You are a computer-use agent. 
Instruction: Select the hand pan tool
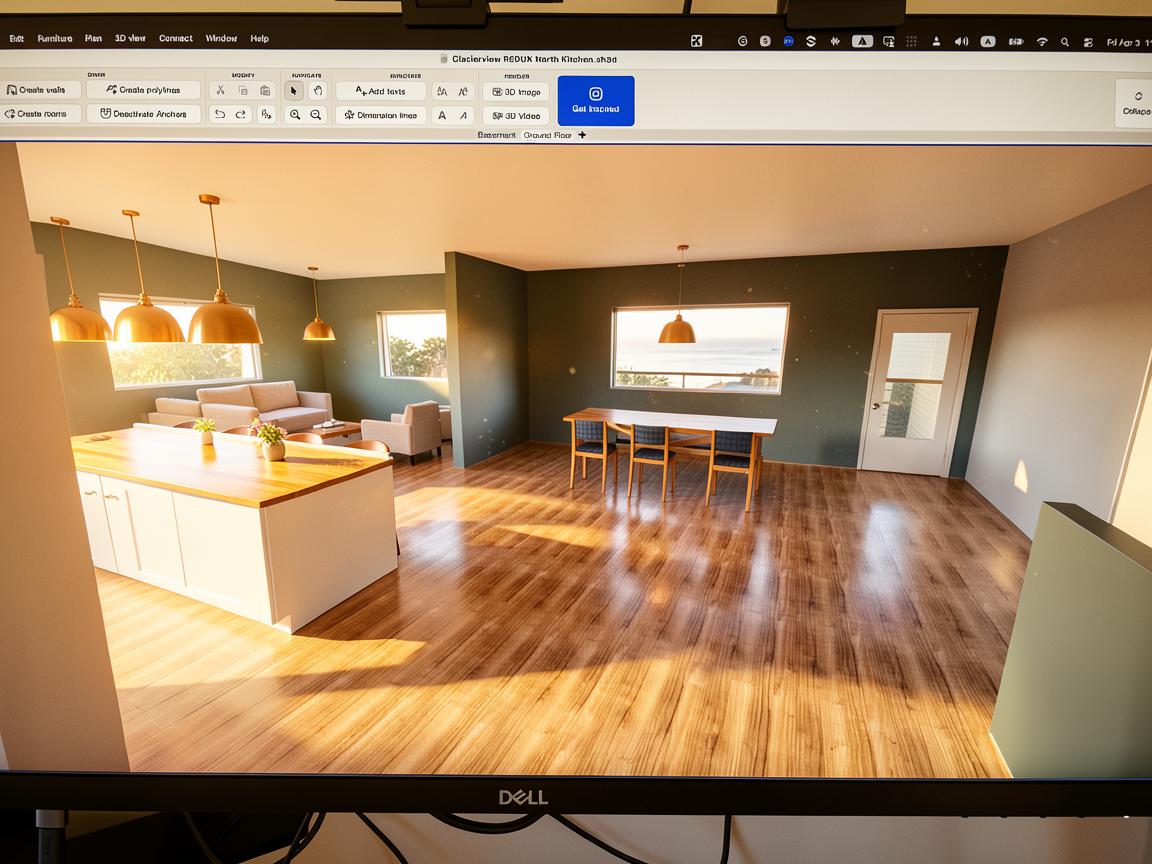point(317,91)
